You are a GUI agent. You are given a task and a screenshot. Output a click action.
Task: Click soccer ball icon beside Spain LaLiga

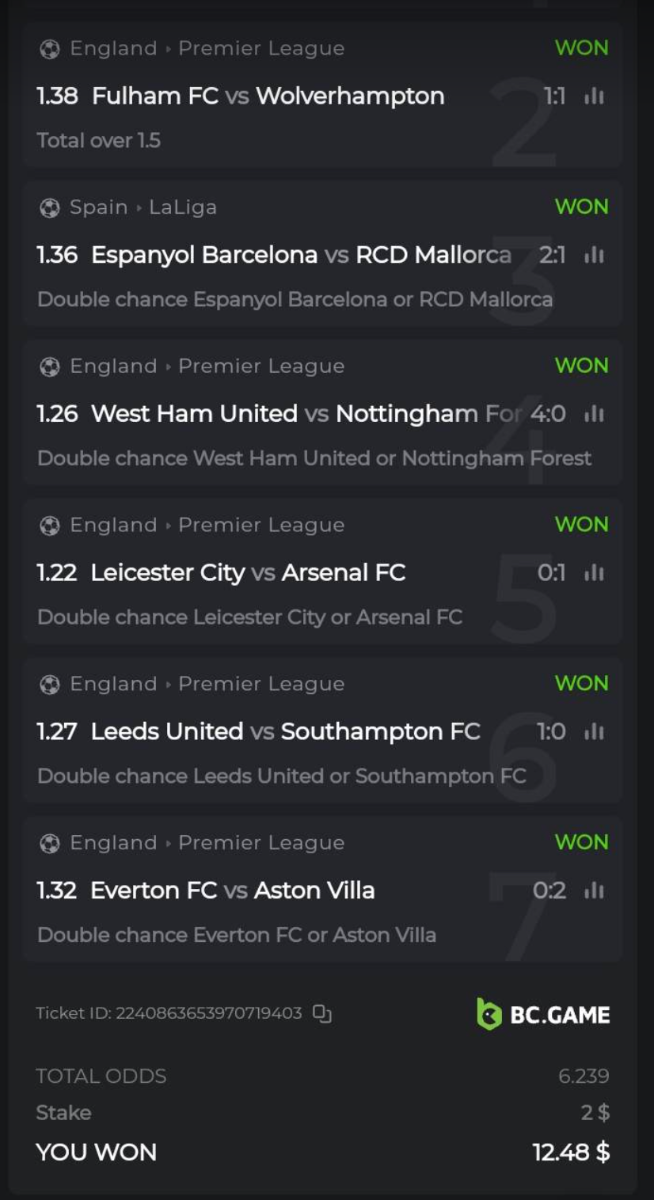[x=49, y=208]
